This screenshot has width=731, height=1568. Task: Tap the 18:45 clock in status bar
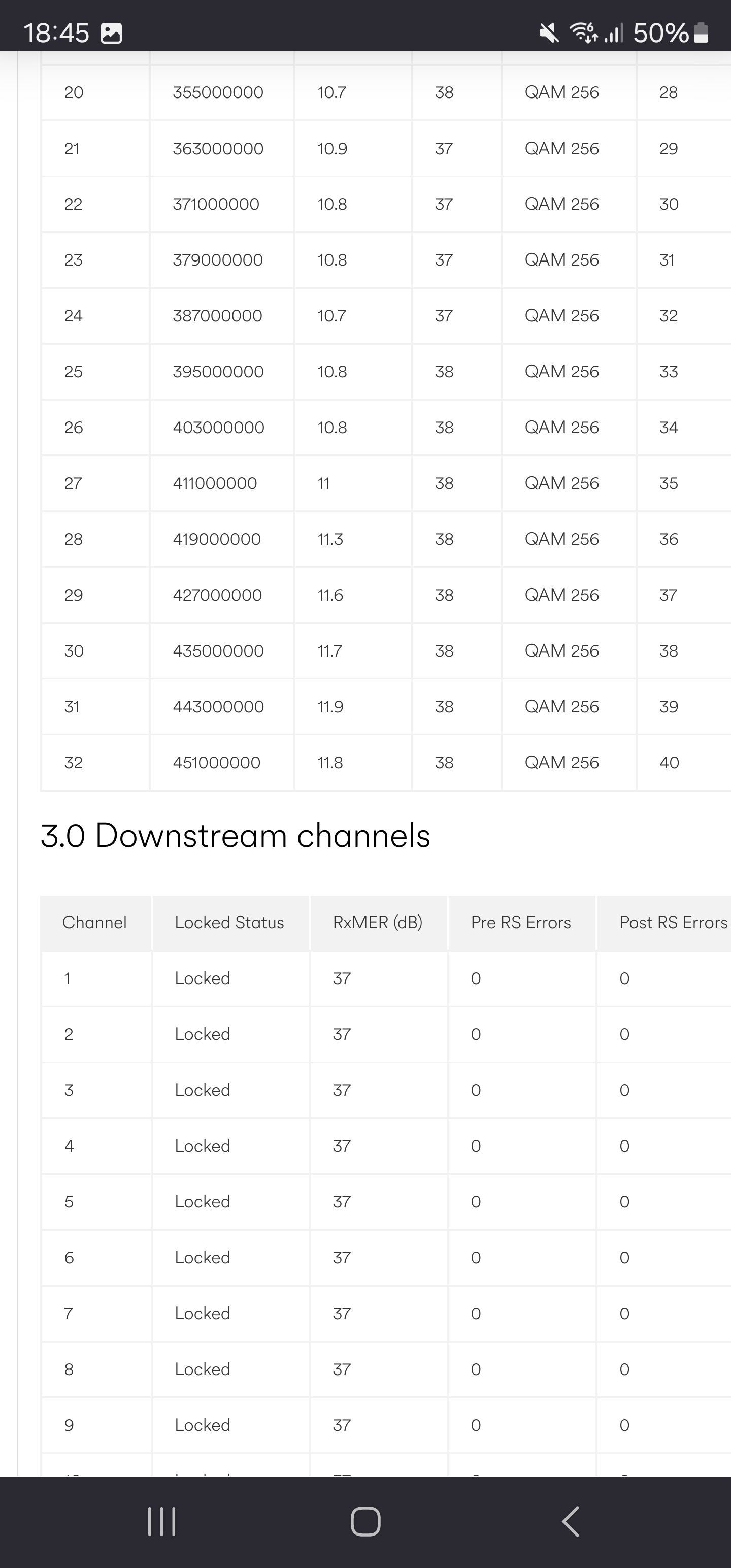[x=56, y=33]
